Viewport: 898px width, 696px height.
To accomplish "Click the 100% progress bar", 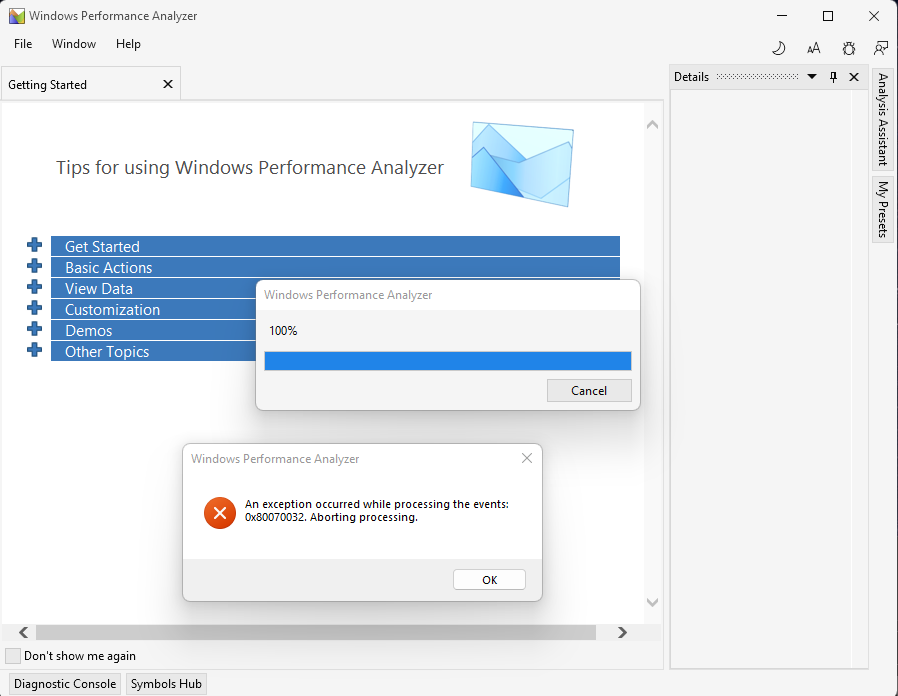I will pyautogui.click(x=448, y=361).
